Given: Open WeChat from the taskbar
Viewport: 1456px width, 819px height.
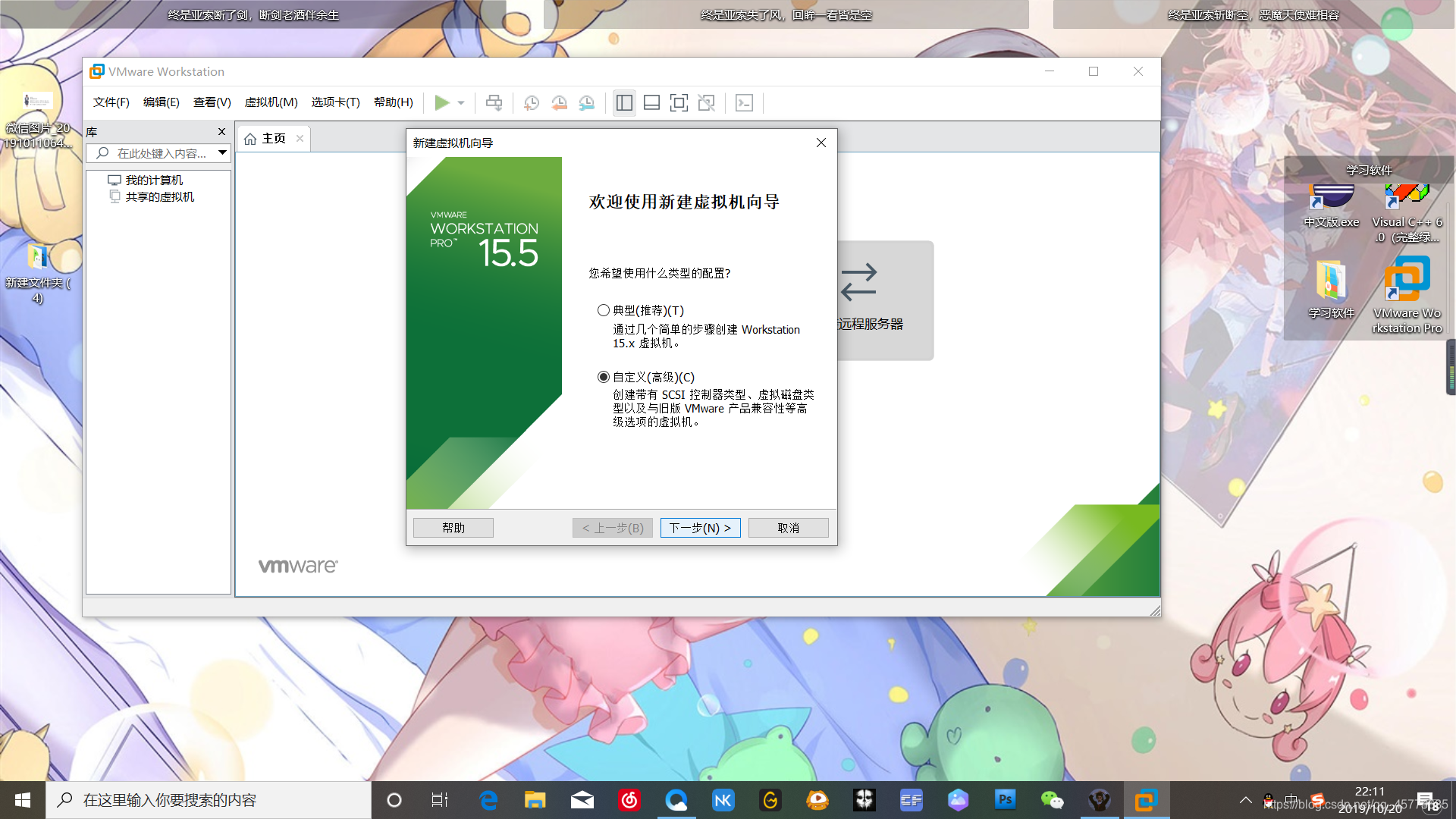Looking at the screenshot, I should click(1052, 800).
